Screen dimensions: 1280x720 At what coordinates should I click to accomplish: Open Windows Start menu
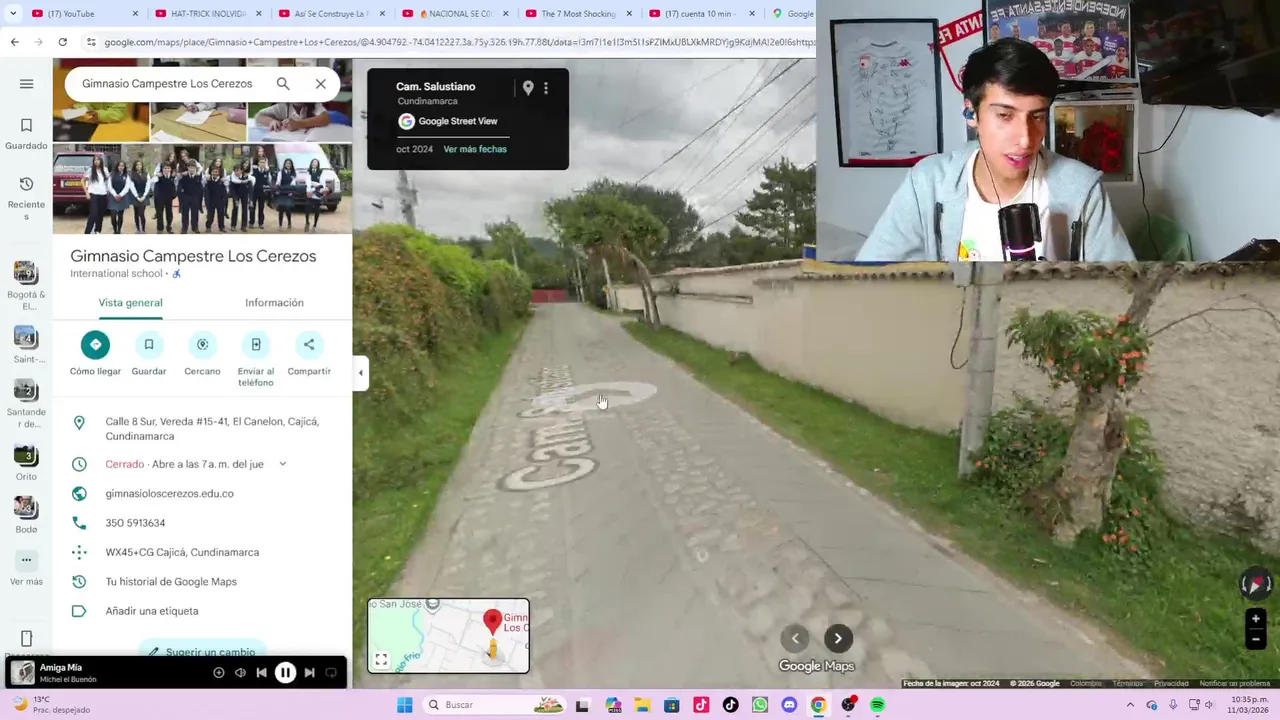click(x=404, y=705)
